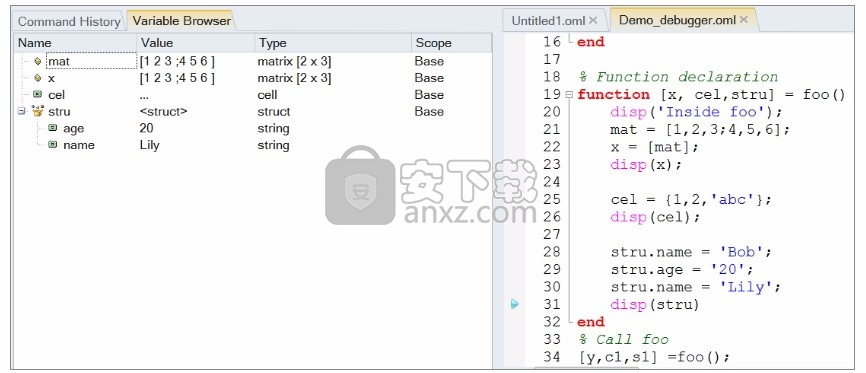
Task: Click the 'cell' type entry
Action: (x=267, y=94)
